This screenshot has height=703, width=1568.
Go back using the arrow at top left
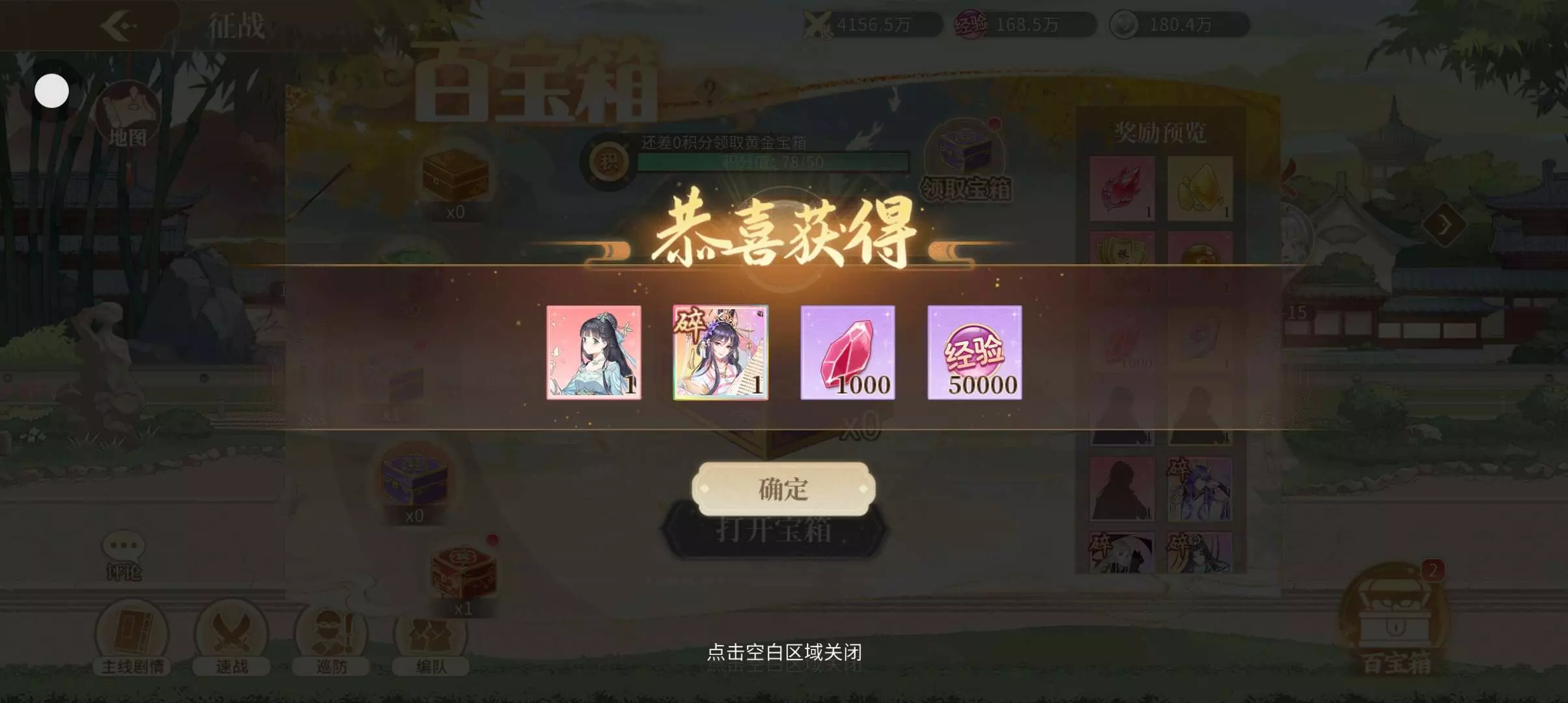119,25
